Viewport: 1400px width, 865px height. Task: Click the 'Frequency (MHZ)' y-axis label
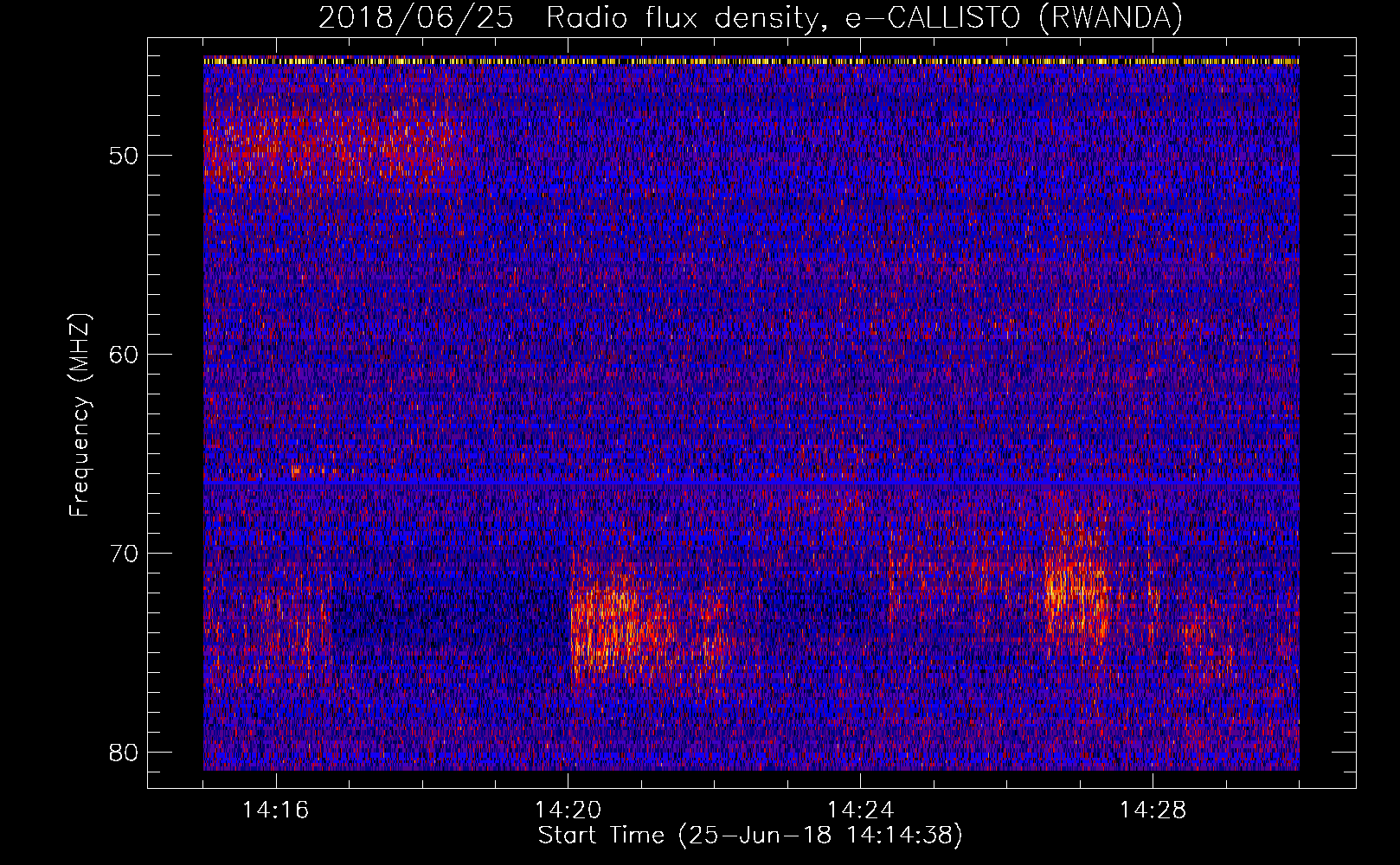click(x=80, y=415)
